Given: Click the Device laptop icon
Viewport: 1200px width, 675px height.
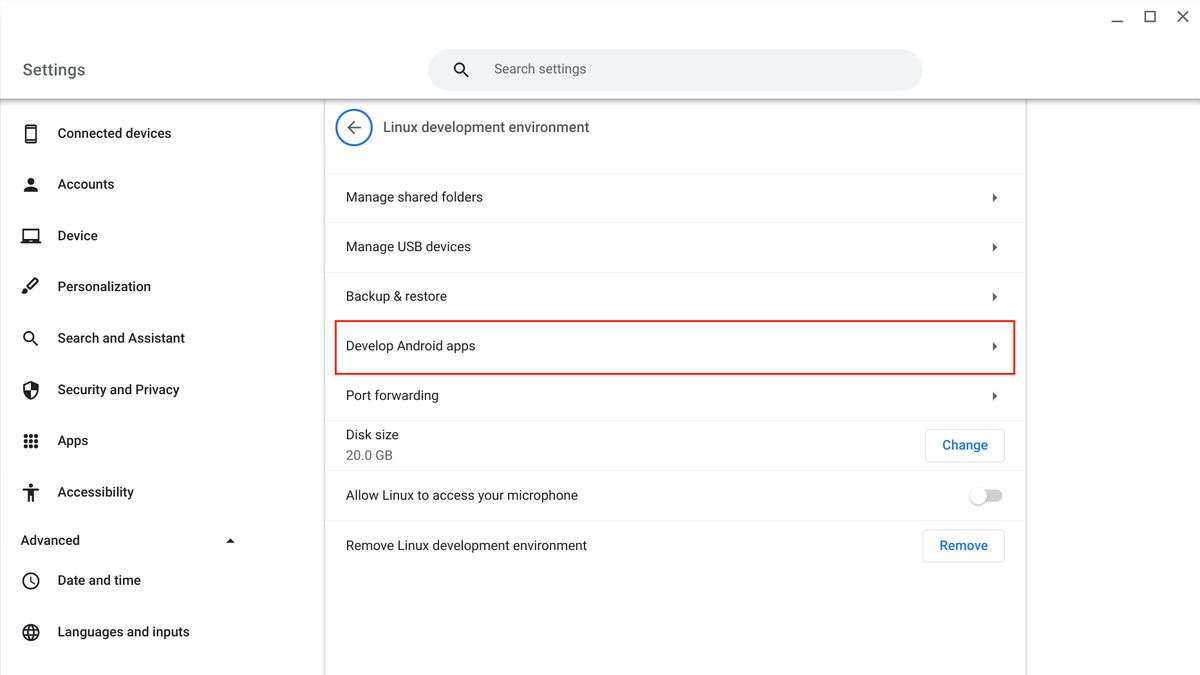Looking at the screenshot, I should (31, 236).
